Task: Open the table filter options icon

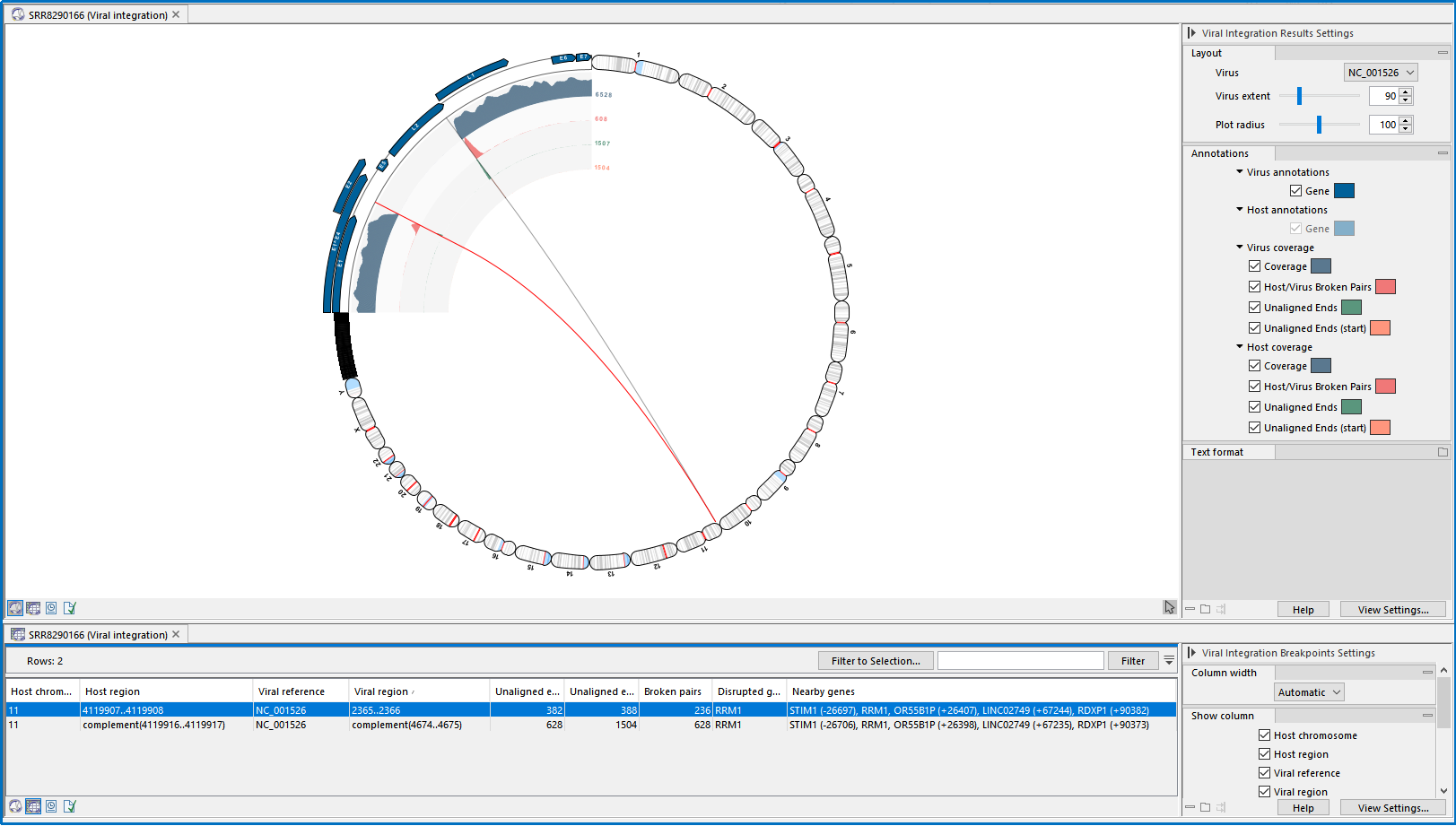Action: [x=1169, y=661]
